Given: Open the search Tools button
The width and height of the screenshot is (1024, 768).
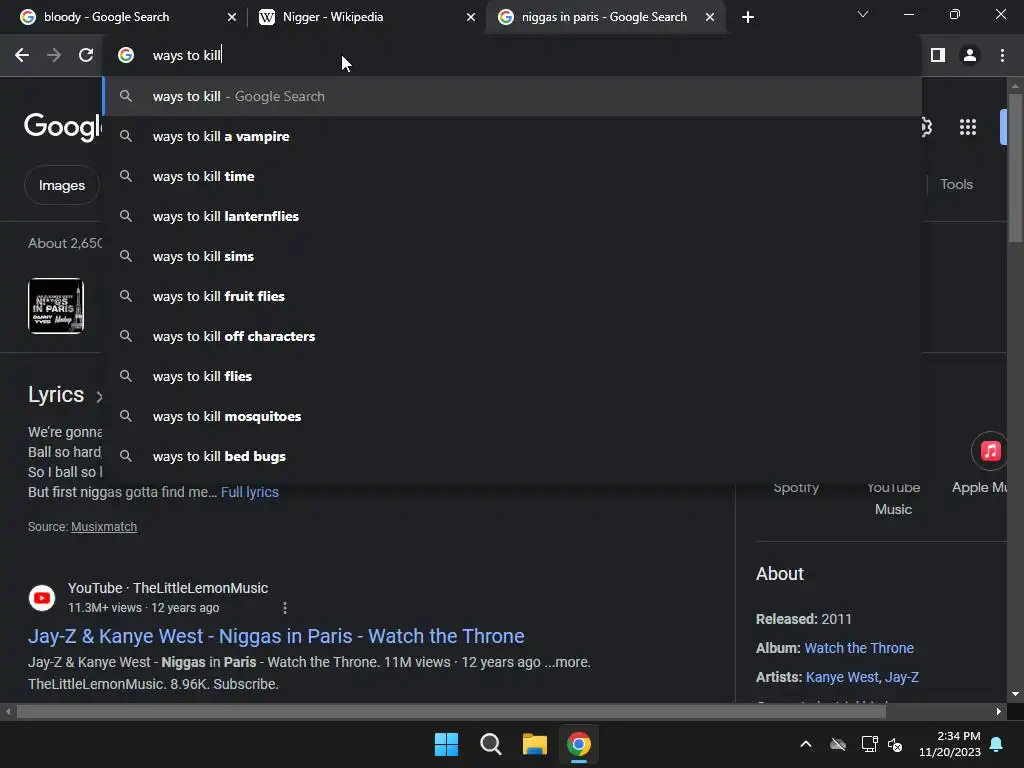Looking at the screenshot, I should click(956, 184).
